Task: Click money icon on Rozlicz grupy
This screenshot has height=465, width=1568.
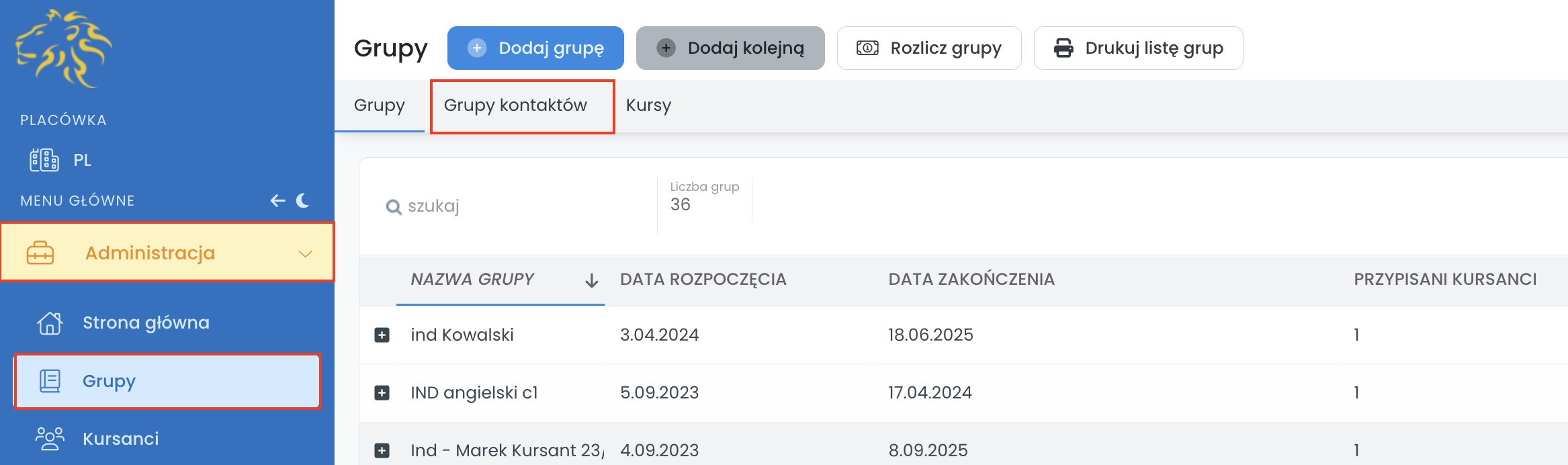Action: (x=867, y=48)
